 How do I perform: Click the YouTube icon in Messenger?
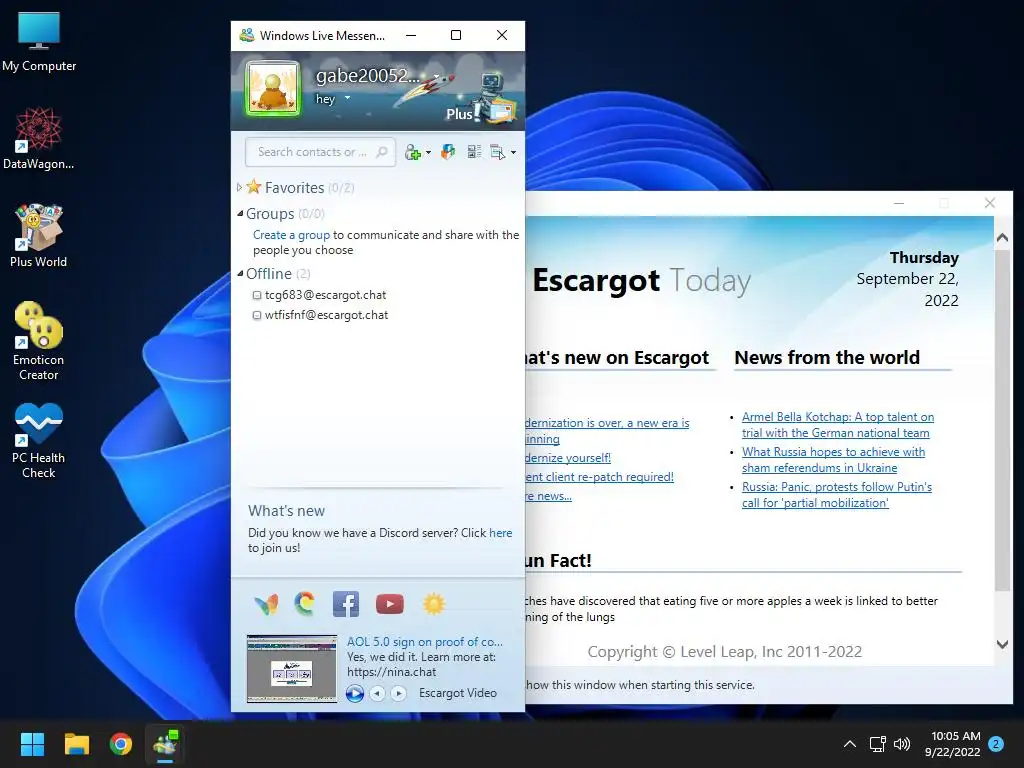tap(390, 604)
